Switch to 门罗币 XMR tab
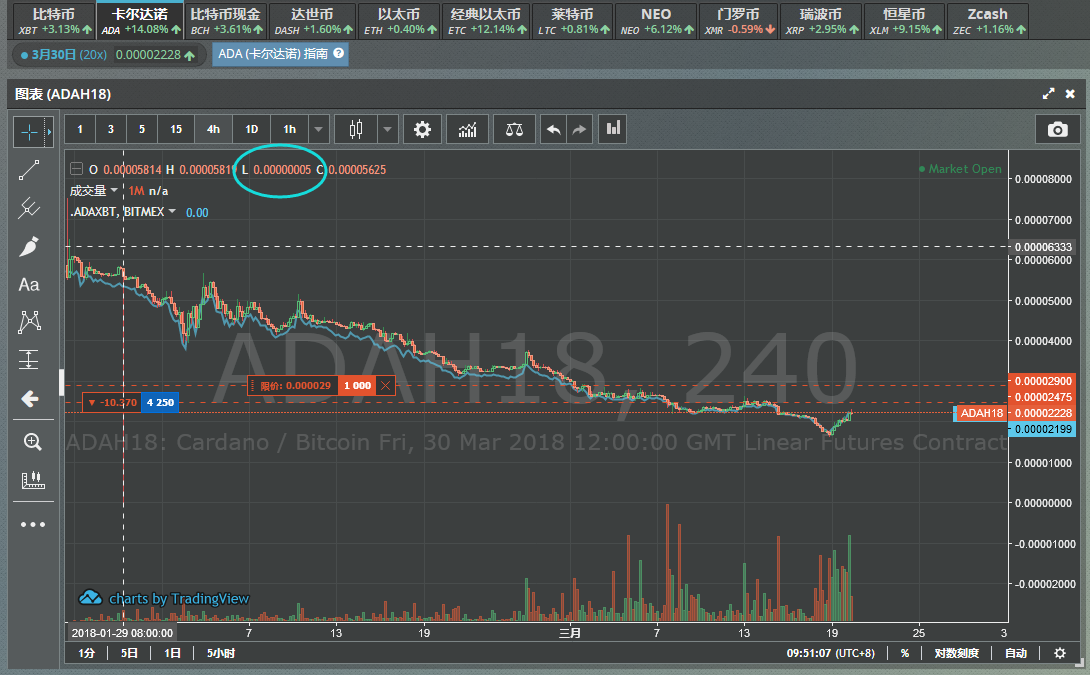The height and width of the screenshot is (675, 1090). (x=738, y=21)
